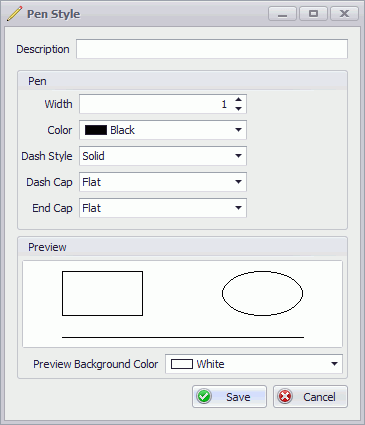Save the pen style
The height and width of the screenshot is (425, 365).
click(229, 397)
